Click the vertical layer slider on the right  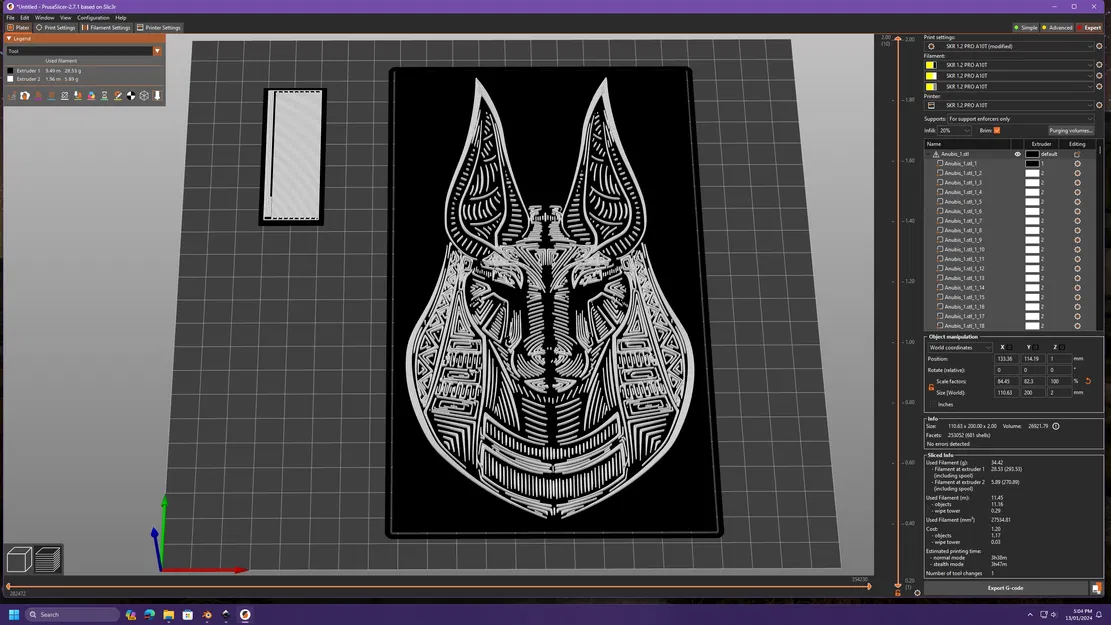[898, 300]
